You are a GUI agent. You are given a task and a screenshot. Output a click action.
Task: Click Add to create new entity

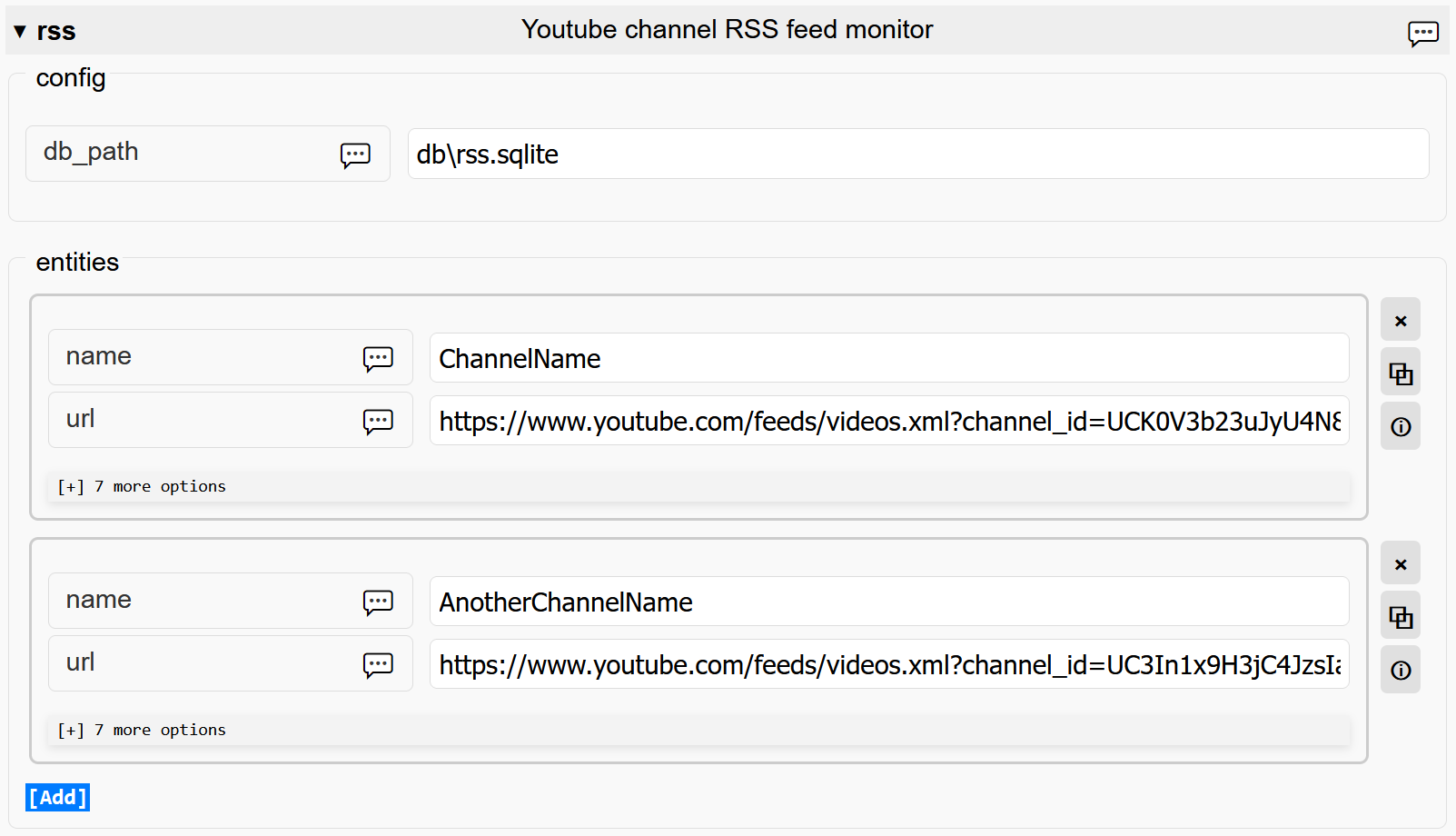(58, 797)
